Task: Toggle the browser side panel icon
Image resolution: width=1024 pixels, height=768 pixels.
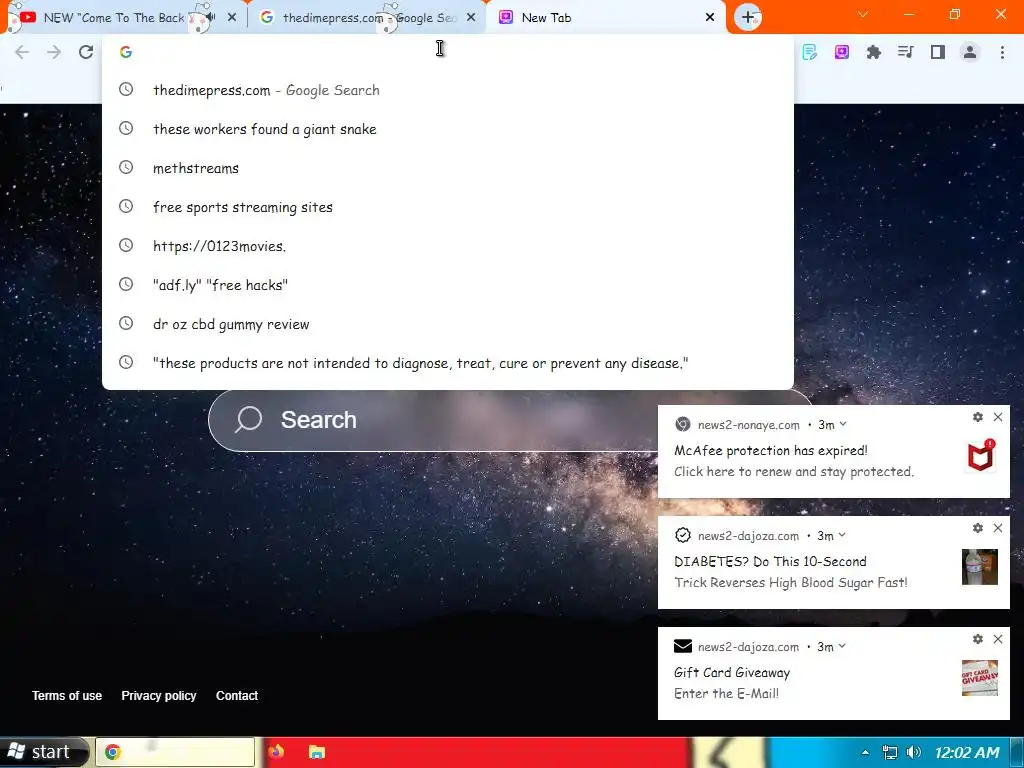Action: [938, 52]
